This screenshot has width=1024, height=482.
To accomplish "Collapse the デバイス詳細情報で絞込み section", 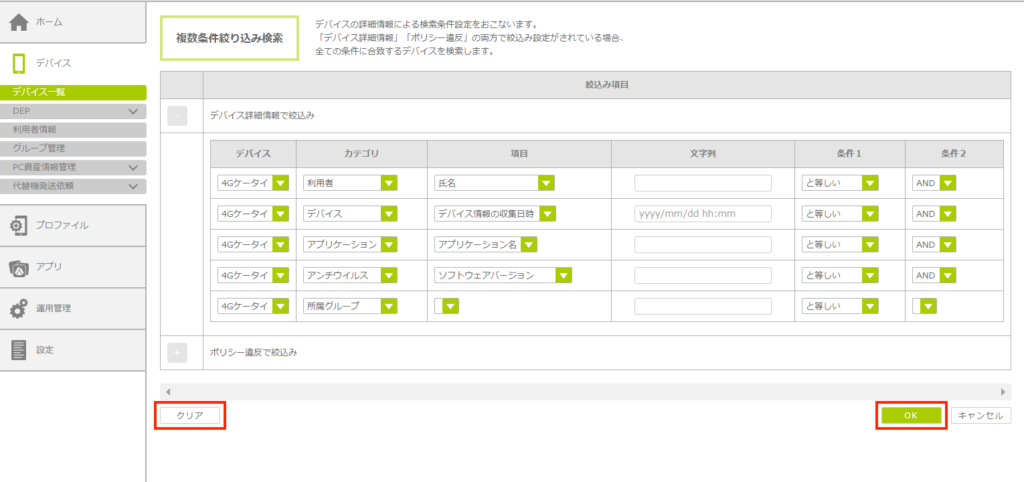I will (x=178, y=116).
